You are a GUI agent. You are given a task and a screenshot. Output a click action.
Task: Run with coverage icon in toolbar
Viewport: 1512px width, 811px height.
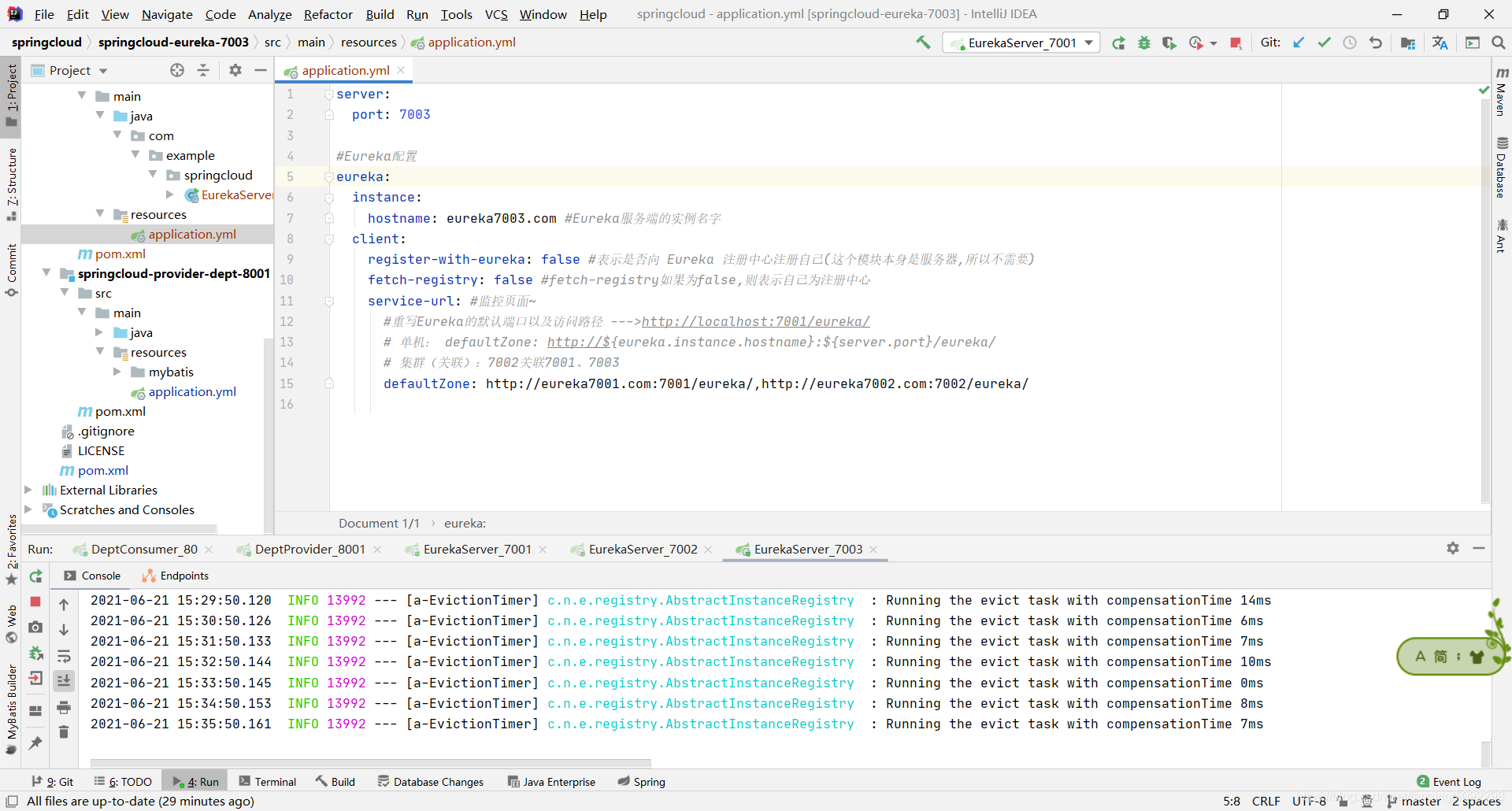(1169, 43)
